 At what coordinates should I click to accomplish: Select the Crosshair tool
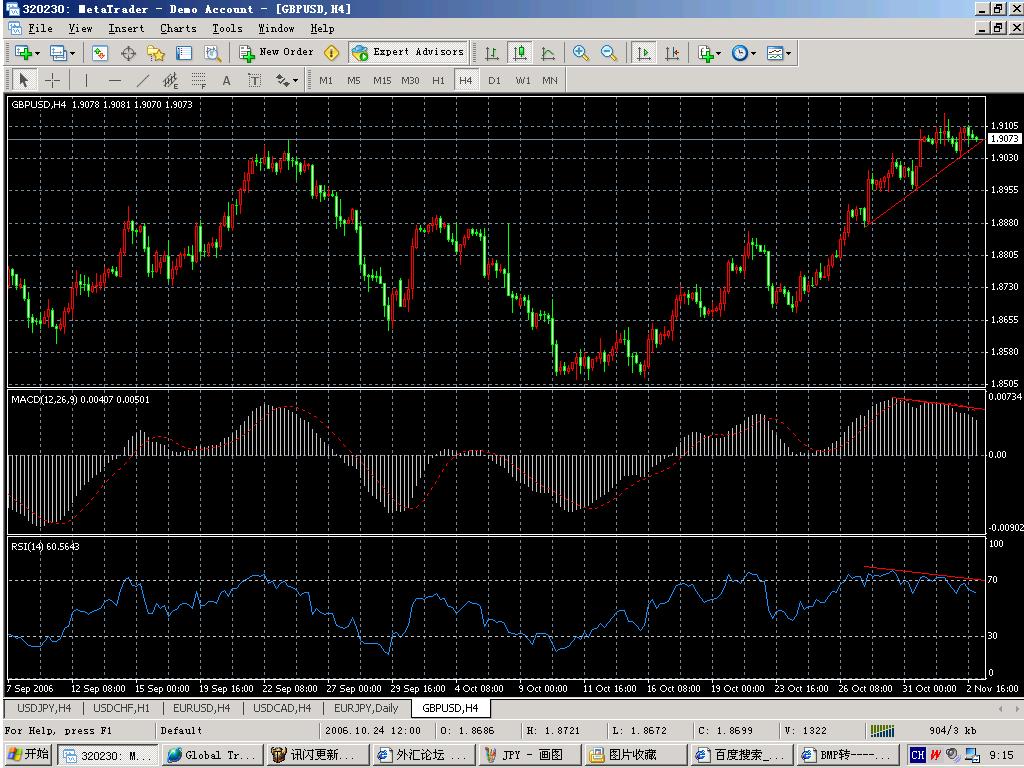pyautogui.click(x=53, y=80)
